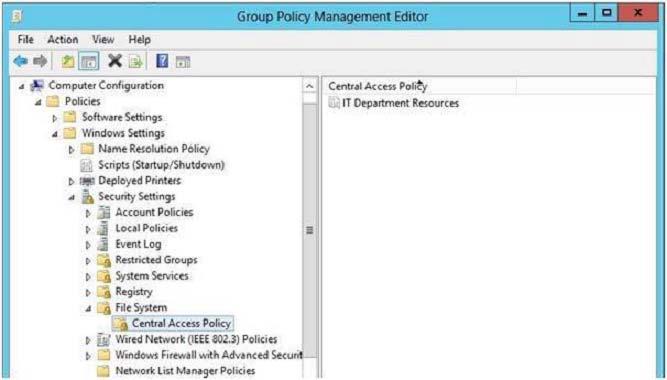This screenshot has height=380, width=667.
Task: Open the View menu
Action: 103,40
